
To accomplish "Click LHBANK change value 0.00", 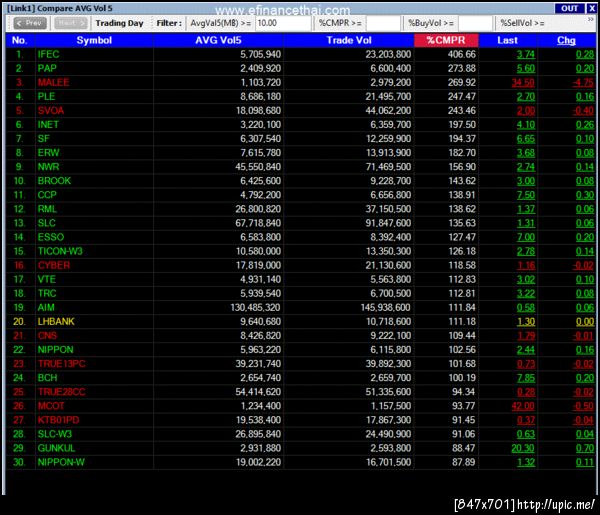I will coord(585,321).
